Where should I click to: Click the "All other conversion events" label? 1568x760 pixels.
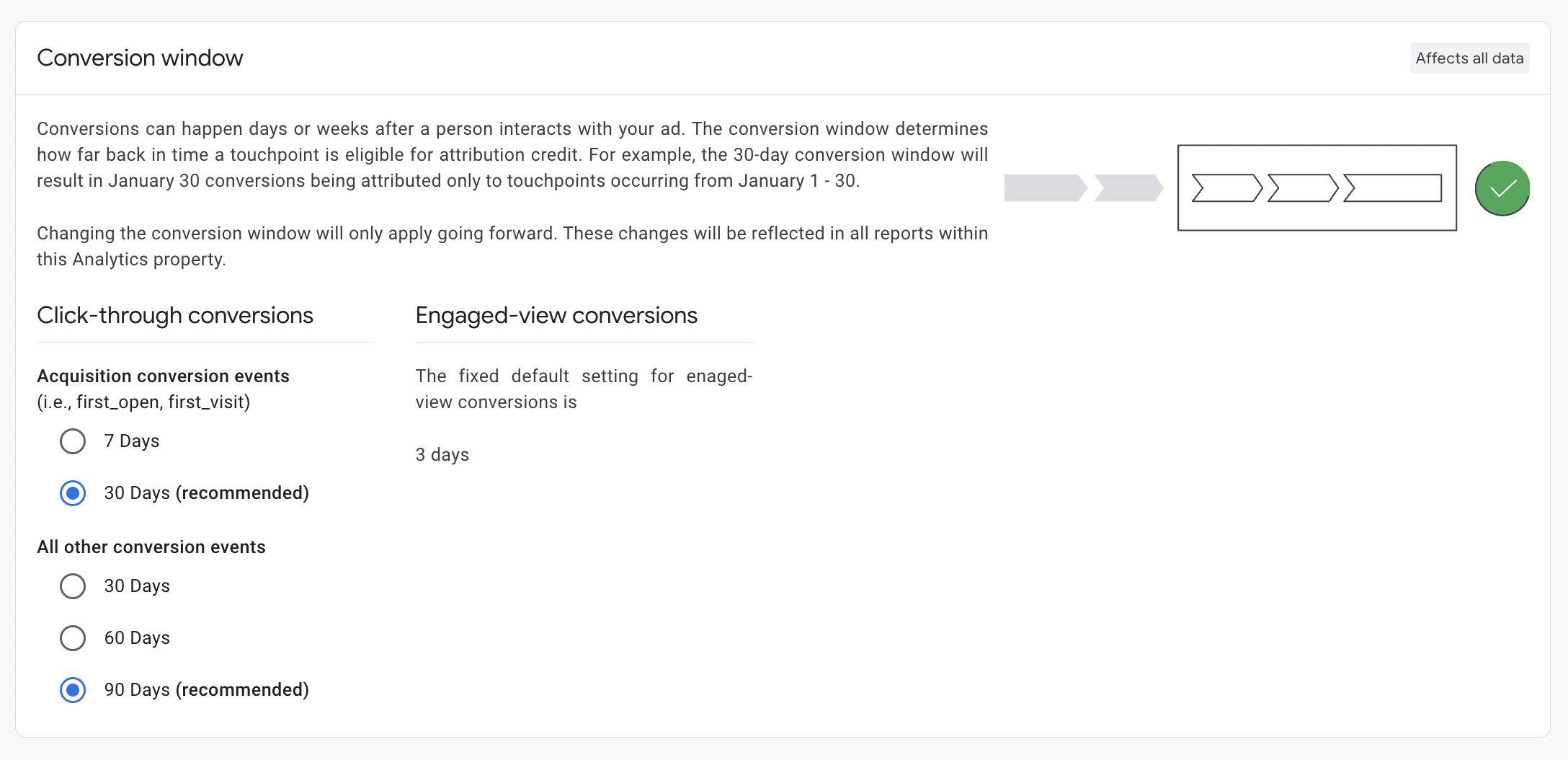(x=151, y=547)
